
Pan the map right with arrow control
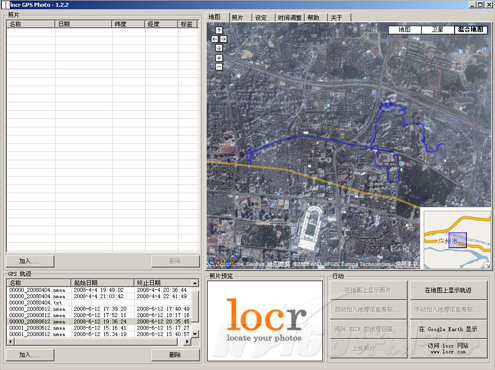point(223,39)
